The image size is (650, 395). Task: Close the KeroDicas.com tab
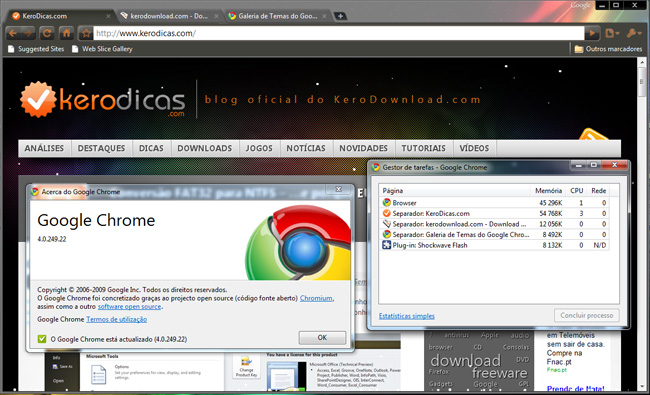coord(108,16)
